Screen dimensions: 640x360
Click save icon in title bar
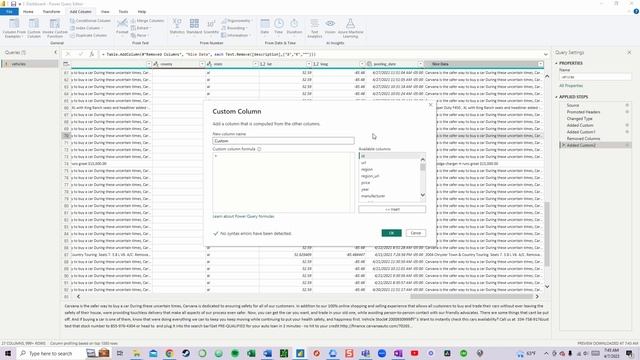point(13,4)
